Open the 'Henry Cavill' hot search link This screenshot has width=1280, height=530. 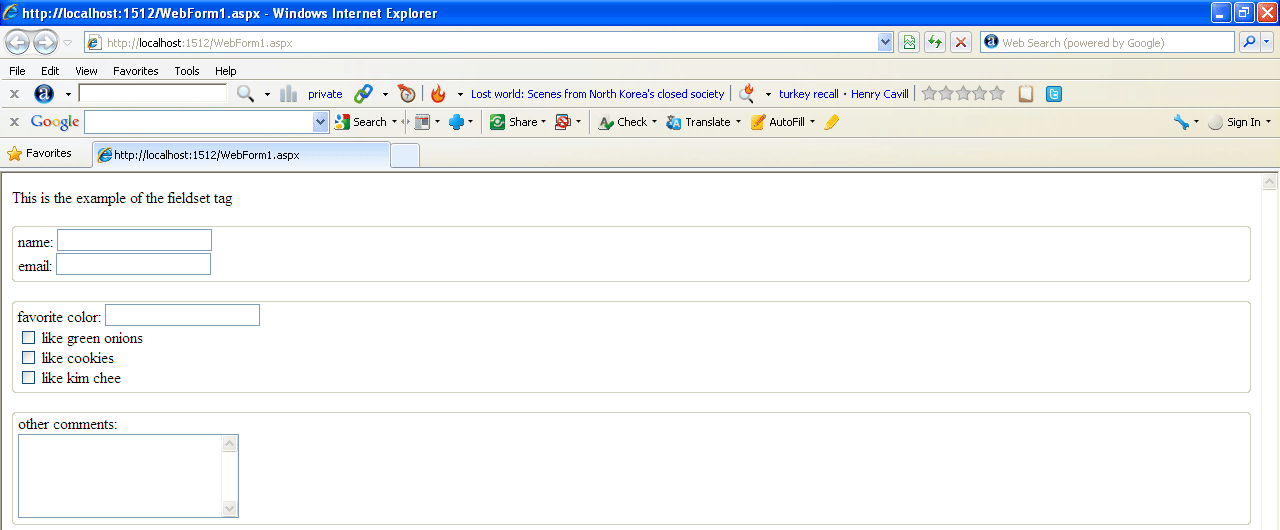coord(880,94)
